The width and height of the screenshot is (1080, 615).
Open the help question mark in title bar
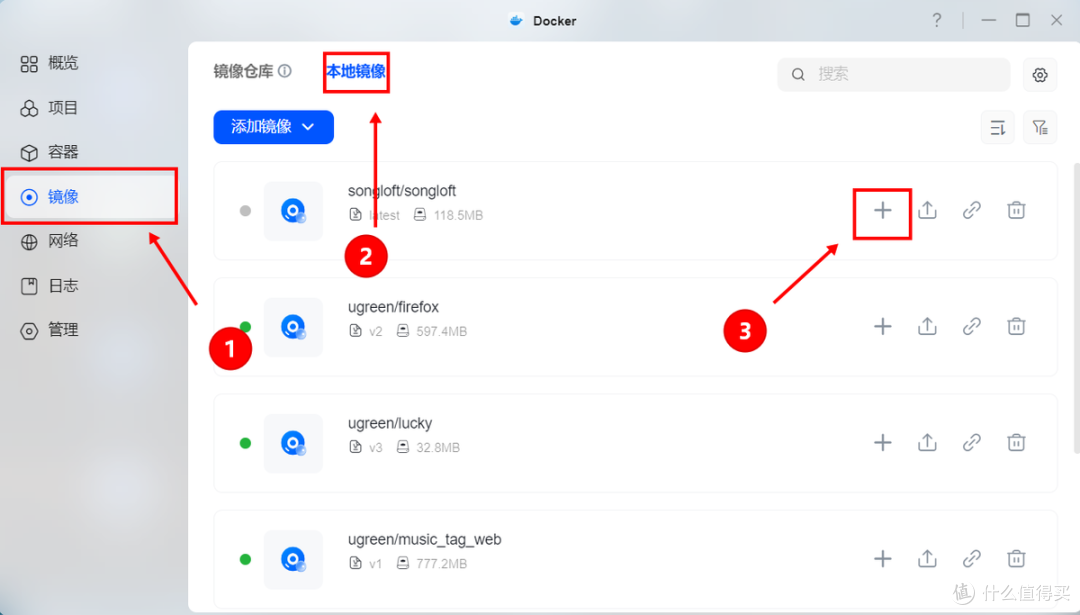[x=937, y=21]
